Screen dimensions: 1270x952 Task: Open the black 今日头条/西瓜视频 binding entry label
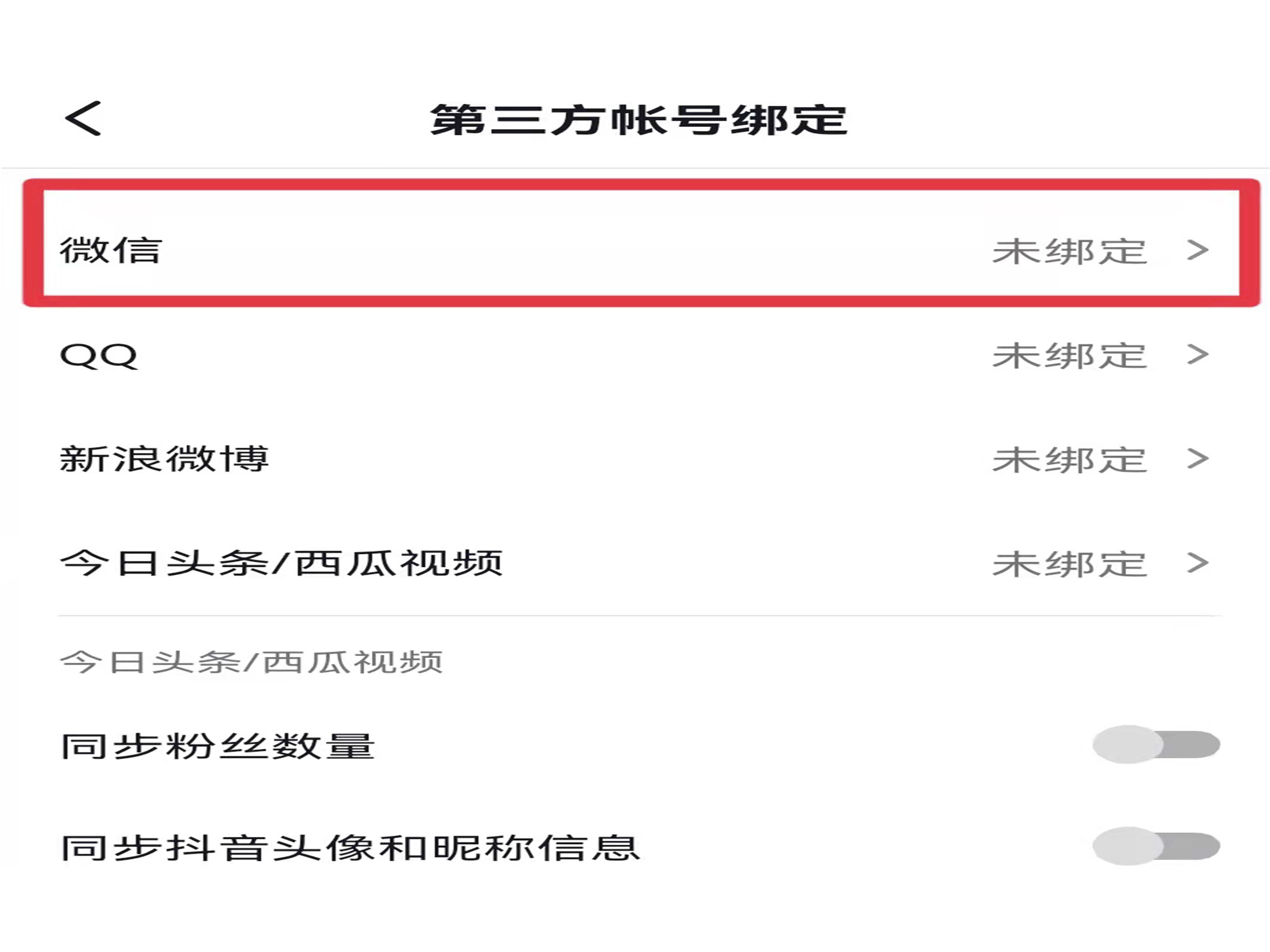[x=281, y=563]
